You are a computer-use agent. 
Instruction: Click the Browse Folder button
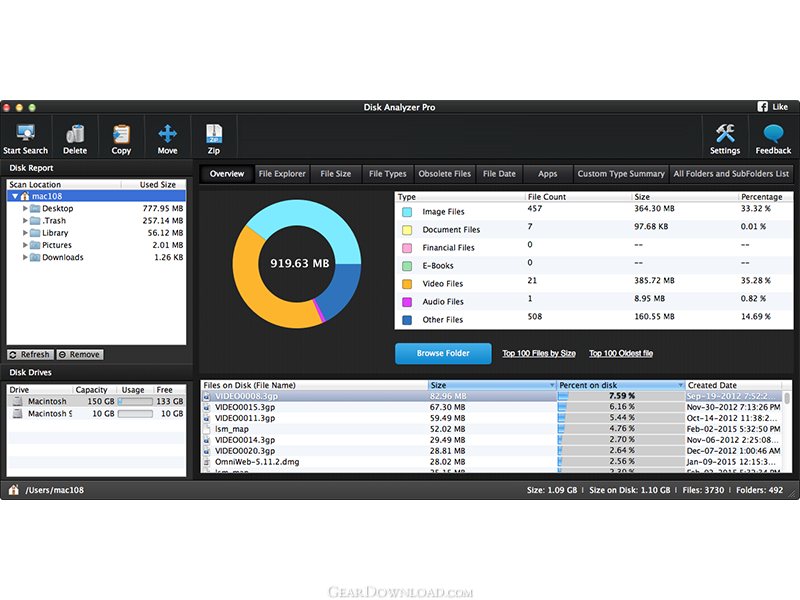pos(443,353)
